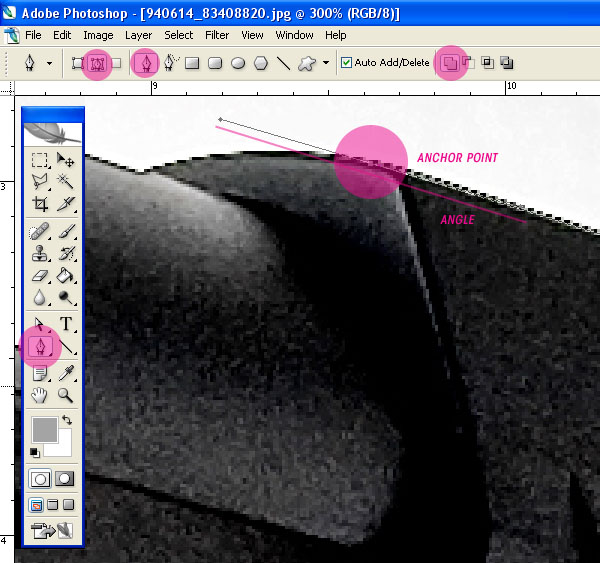Open the File menu

[x=33, y=35]
